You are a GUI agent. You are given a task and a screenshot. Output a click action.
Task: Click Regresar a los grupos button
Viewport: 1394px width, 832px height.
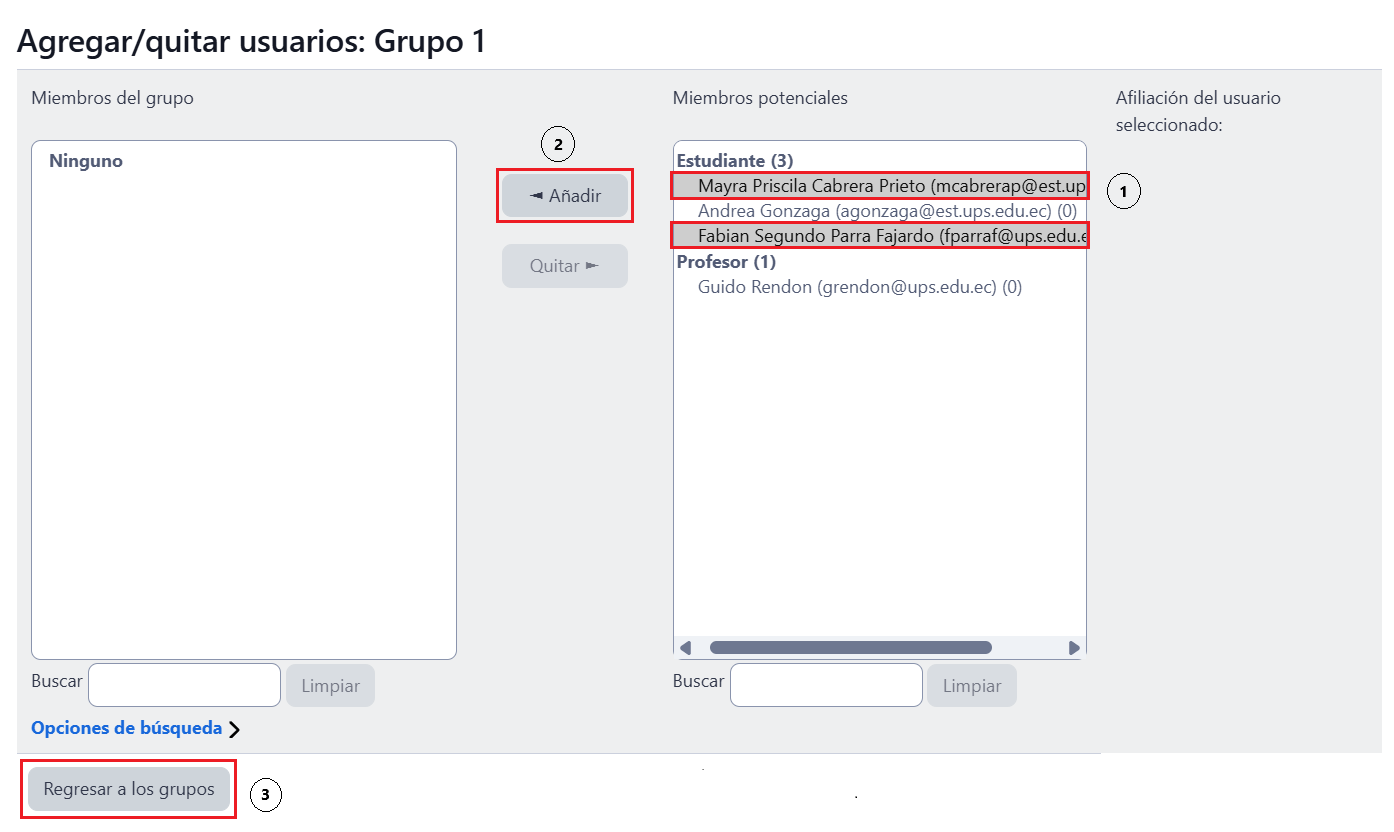(129, 789)
